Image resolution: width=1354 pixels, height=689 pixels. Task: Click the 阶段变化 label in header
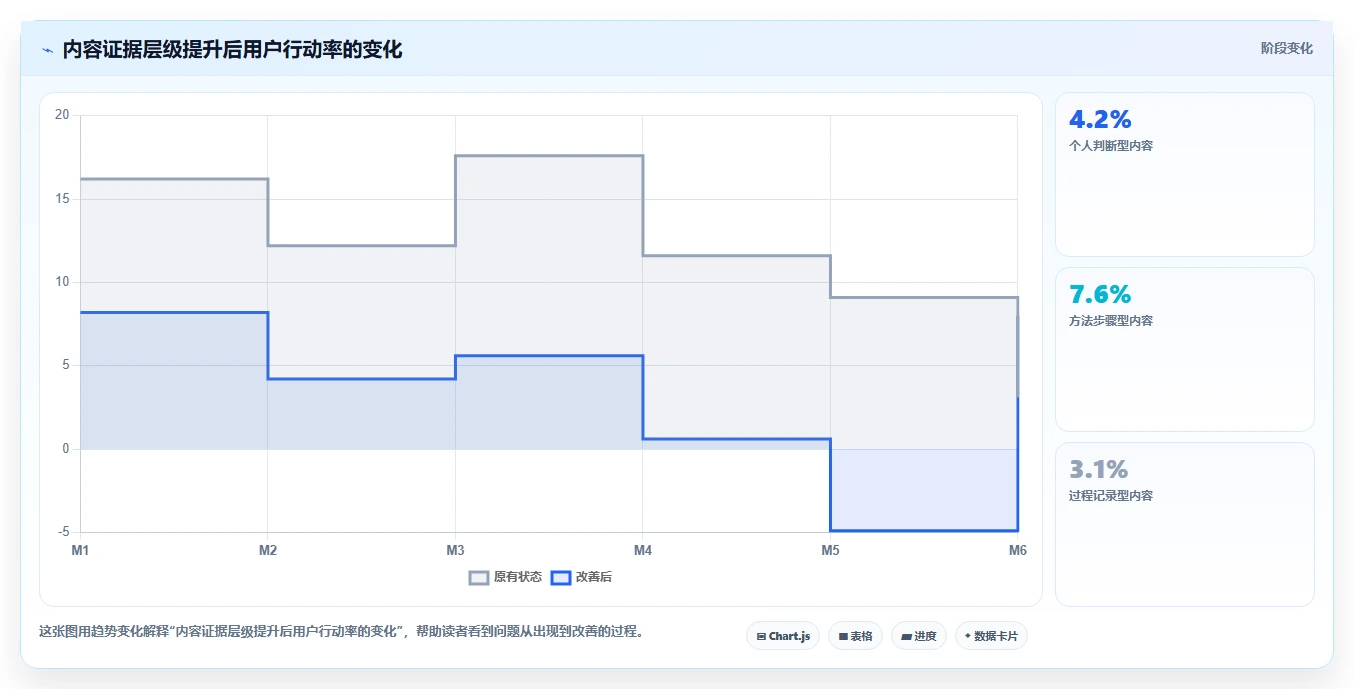click(1286, 48)
